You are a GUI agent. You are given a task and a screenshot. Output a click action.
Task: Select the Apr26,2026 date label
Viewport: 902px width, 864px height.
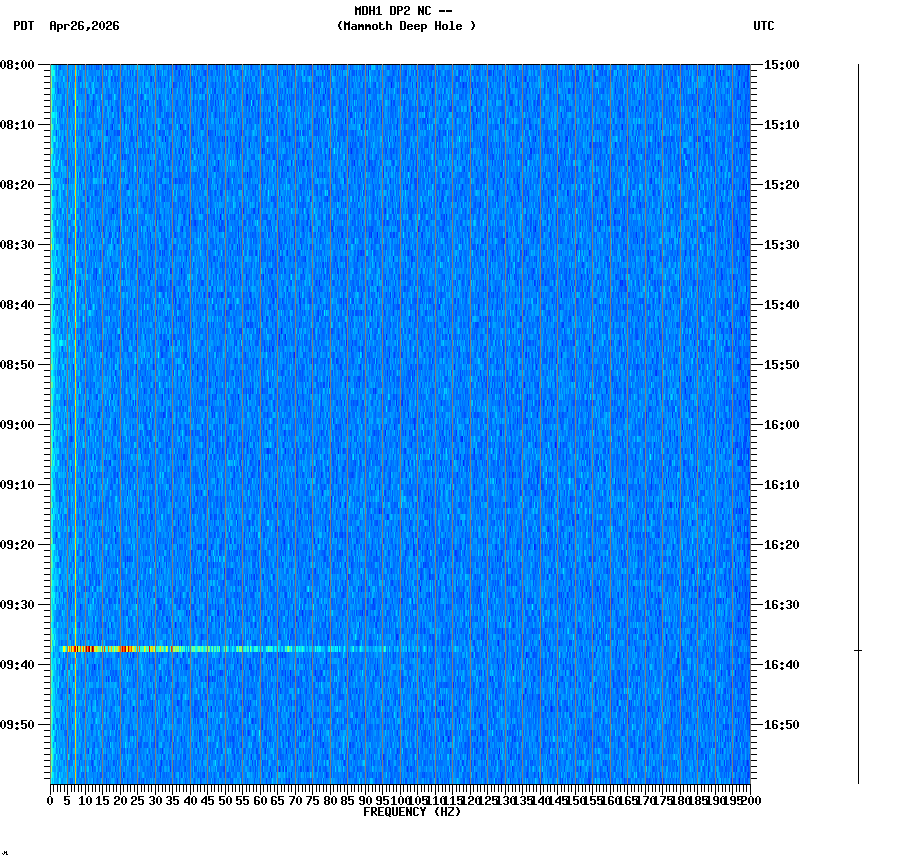[84, 28]
